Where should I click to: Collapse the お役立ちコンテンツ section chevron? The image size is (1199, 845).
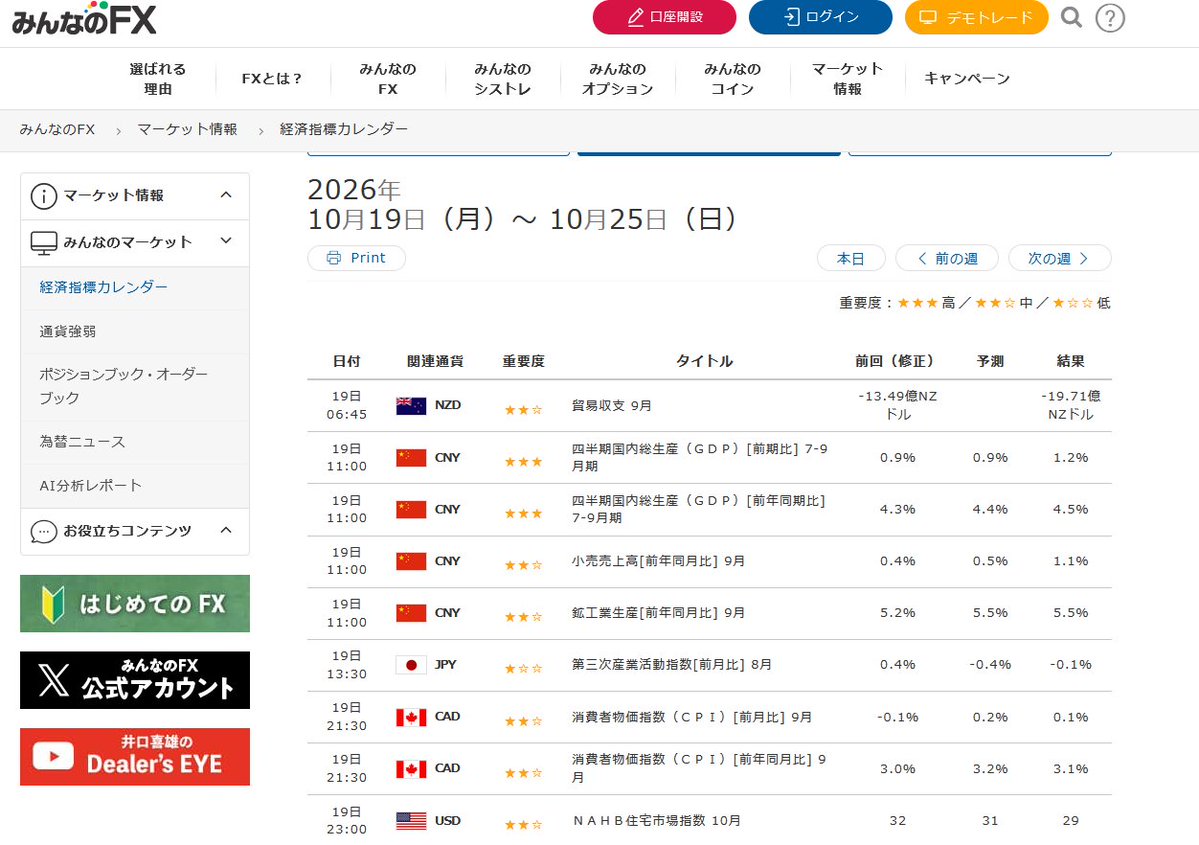pos(226,530)
